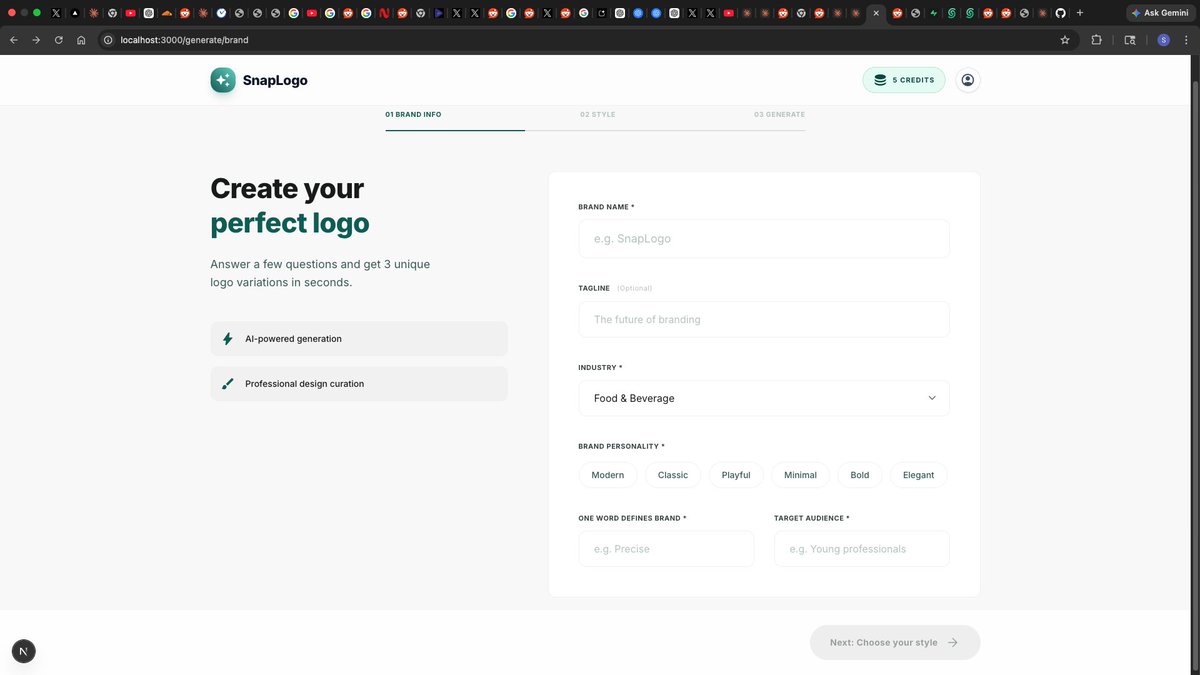Toggle the Modern personality chip
The height and width of the screenshot is (675, 1200).
[x=608, y=475]
